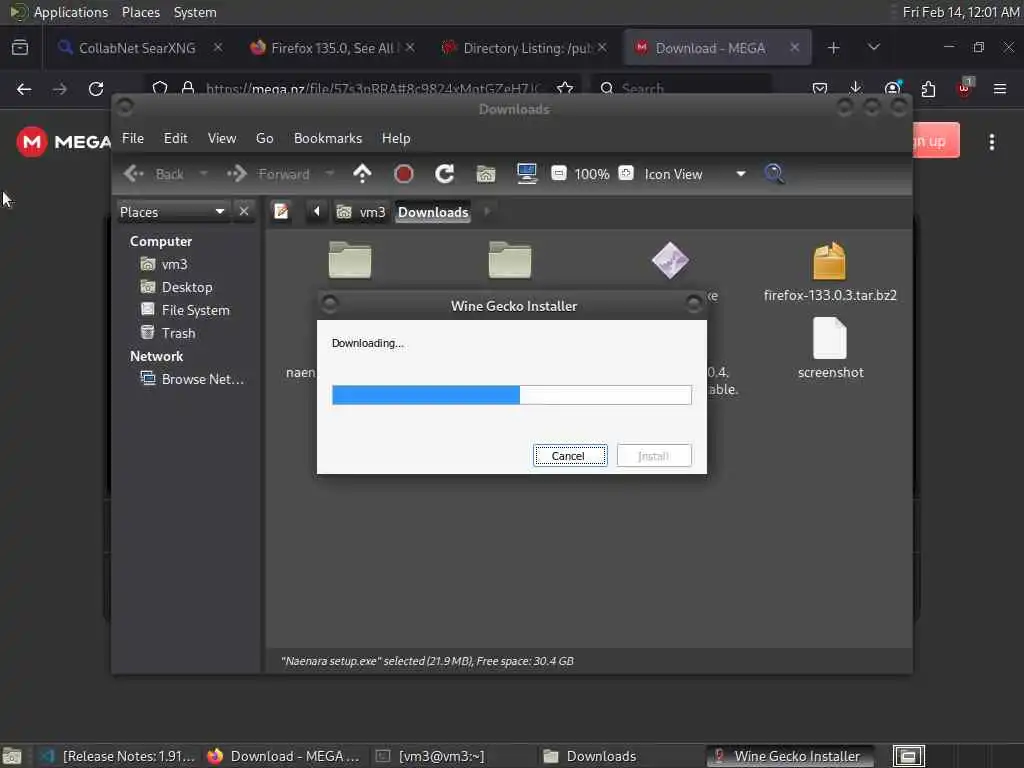Screen dimensions: 1024x768
Task: Open Firefox extensions puzzle icon
Action: pos(928,89)
